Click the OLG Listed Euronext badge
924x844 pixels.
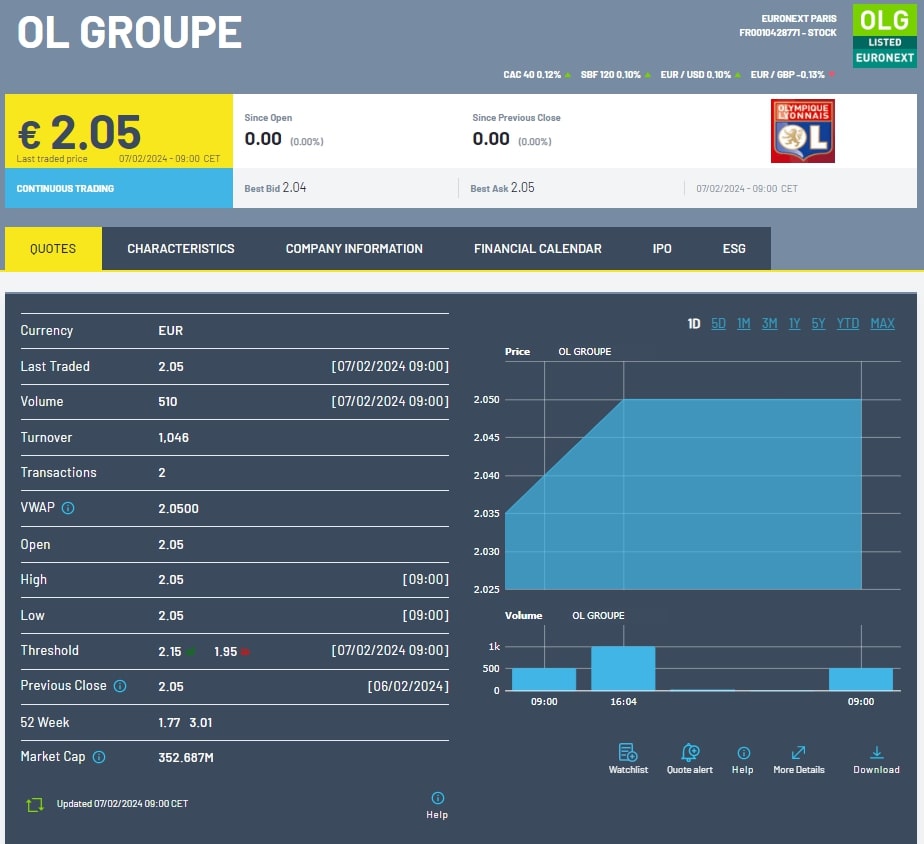pyautogui.click(x=885, y=36)
